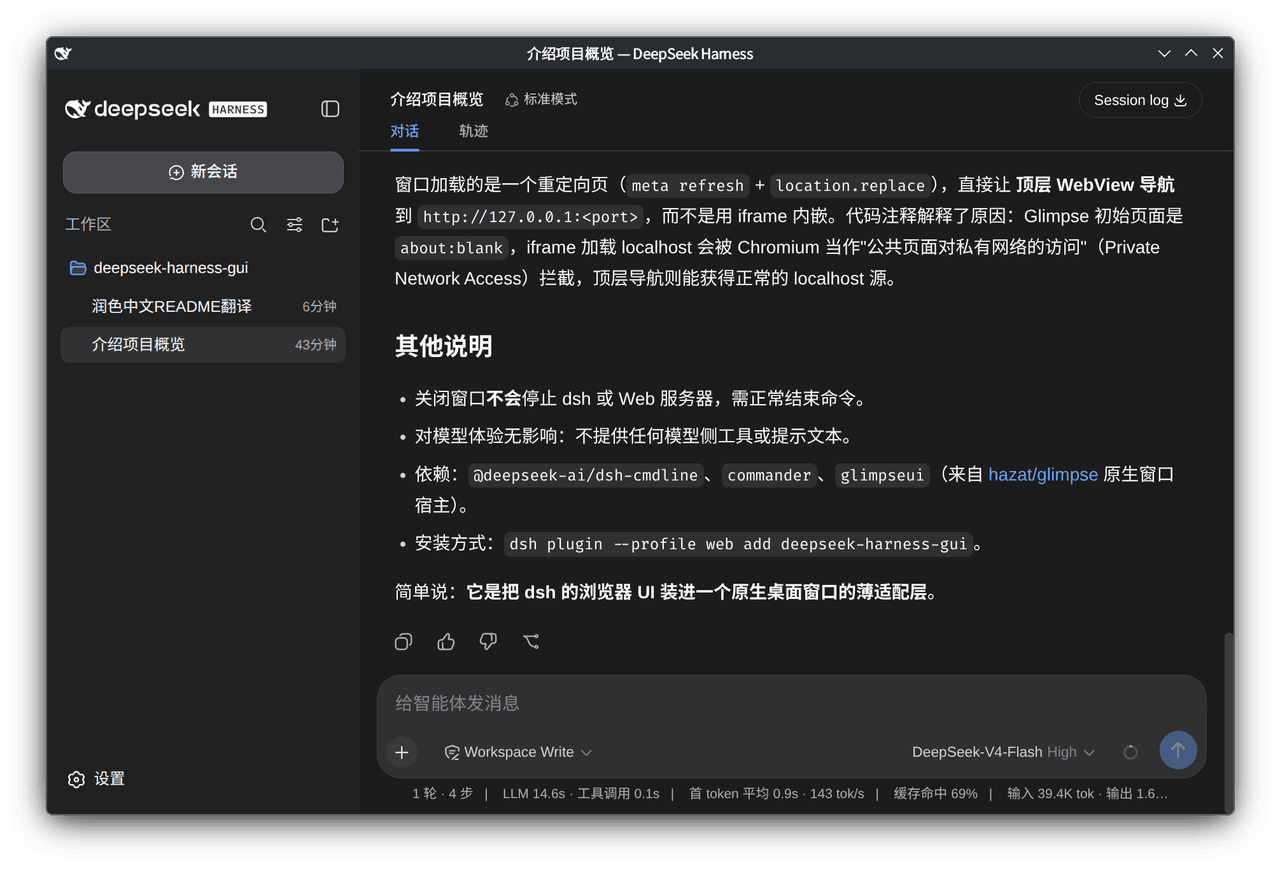Give thumbs up to the response

(446, 642)
